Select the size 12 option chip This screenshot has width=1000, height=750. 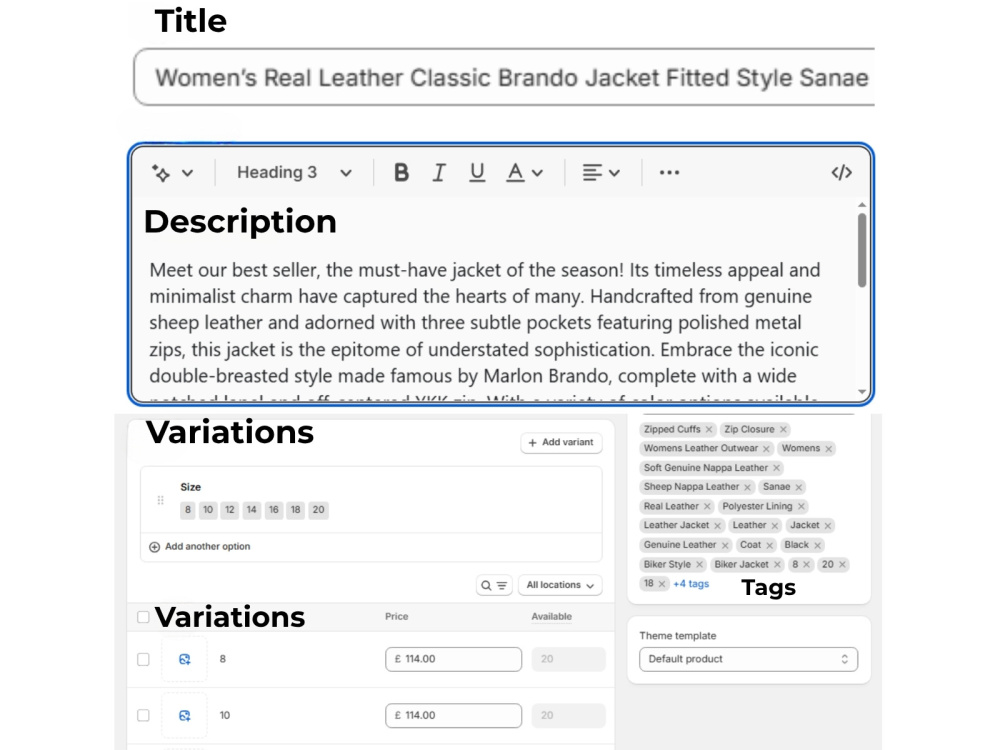tap(230, 510)
